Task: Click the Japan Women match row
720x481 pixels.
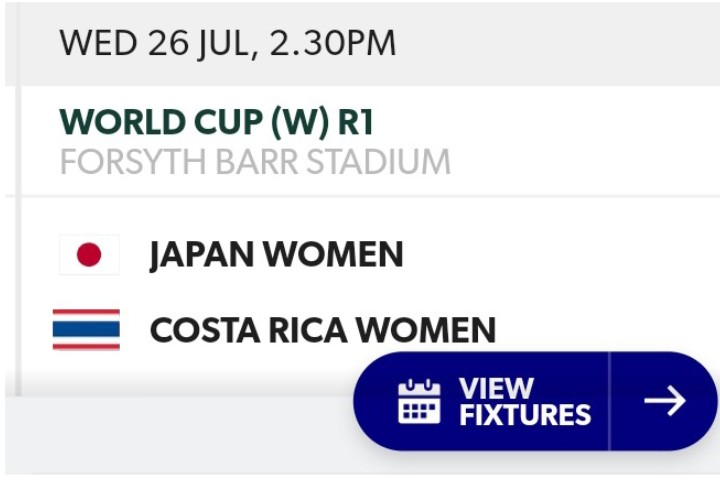Action: pyautogui.click(x=363, y=255)
